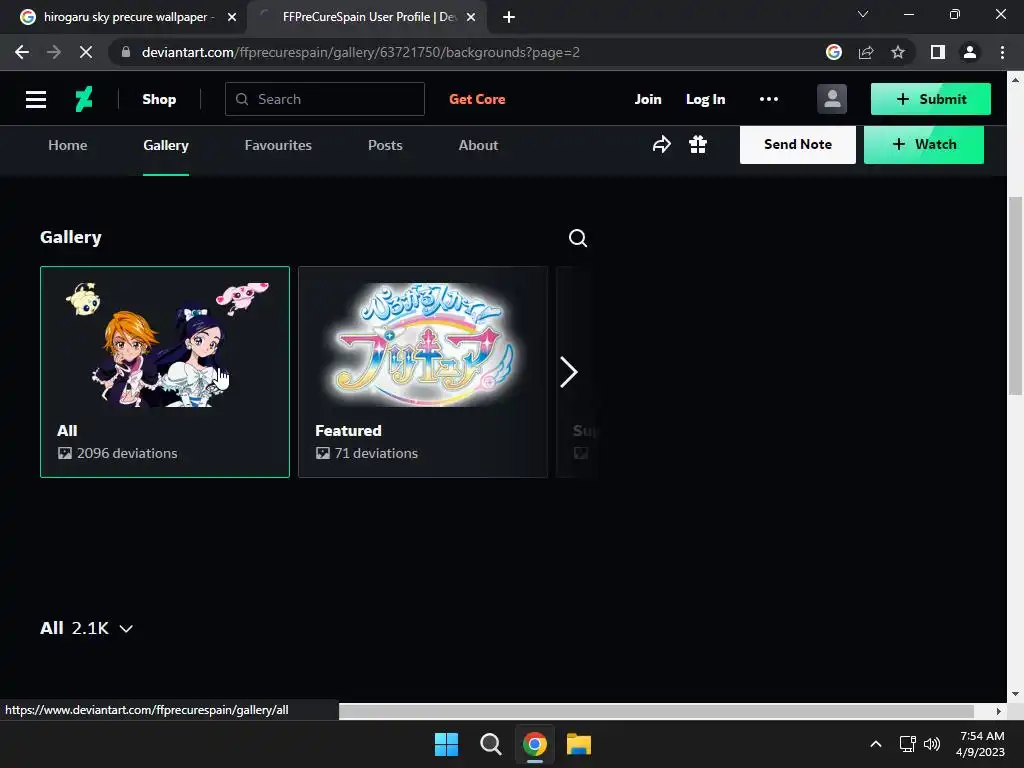Close the hirogaru sky precure wallpaper tab
Viewport: 1024px width, 768px height.
tap(232, 17)
